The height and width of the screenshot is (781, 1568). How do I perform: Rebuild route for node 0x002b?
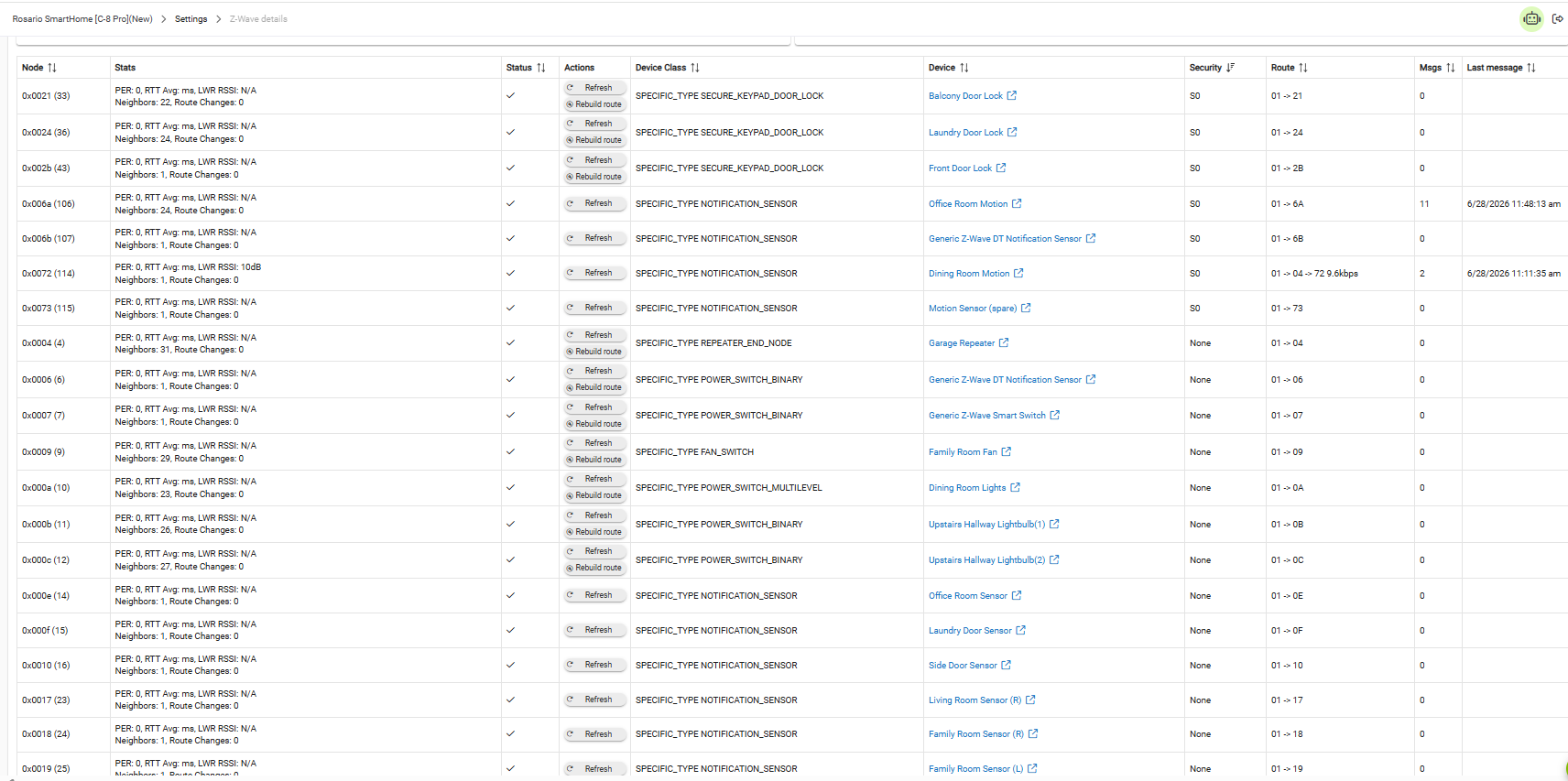(x=595, y=177)
